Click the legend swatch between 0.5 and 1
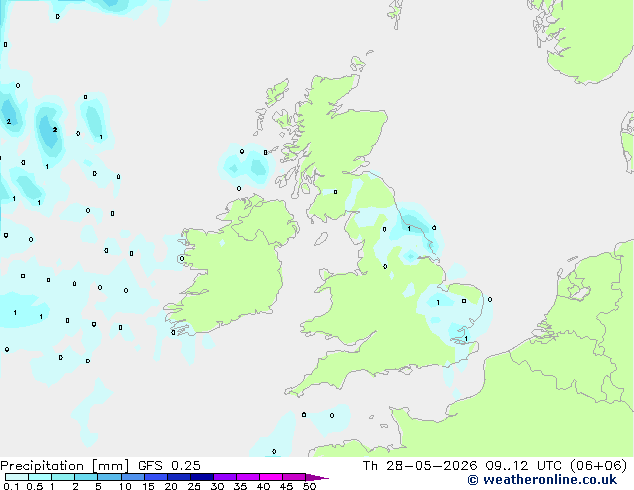The image size is (634, 490). click(x=40, y=477)
